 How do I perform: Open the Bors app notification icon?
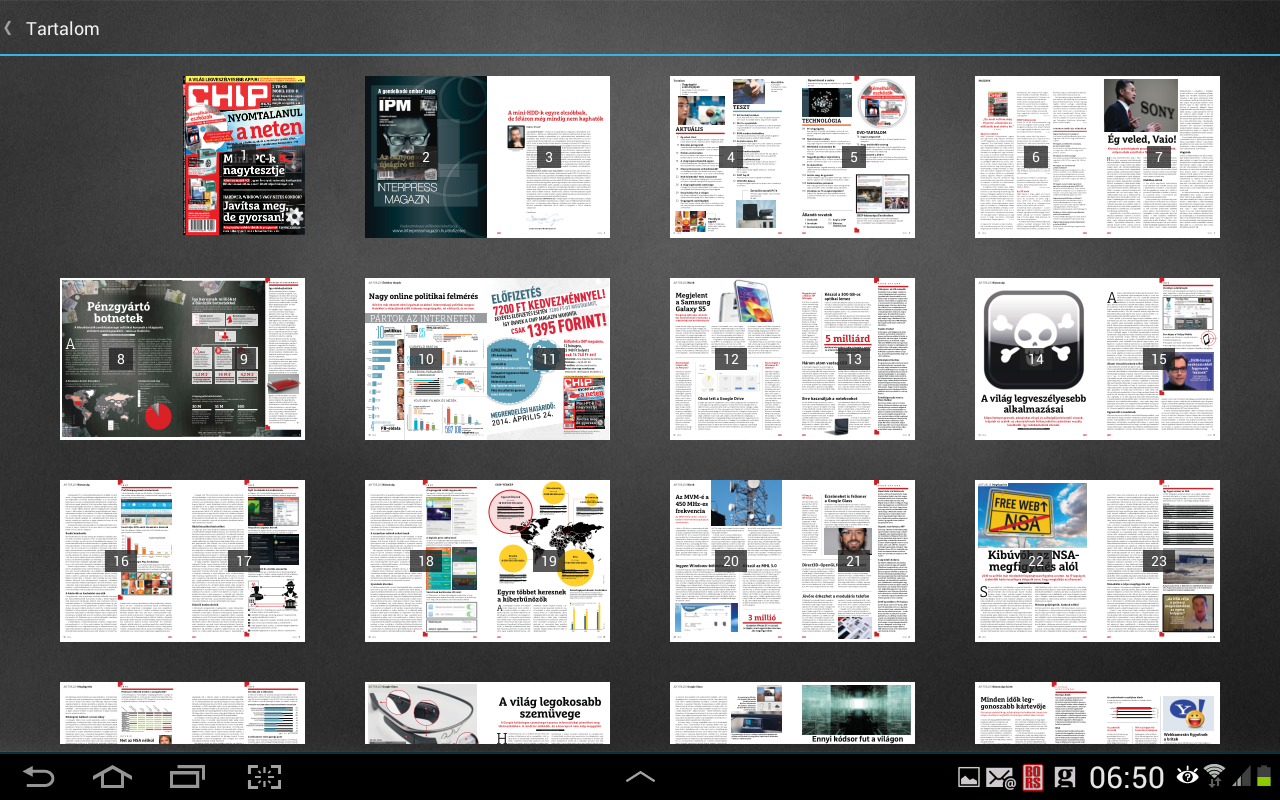[1032, 777]
